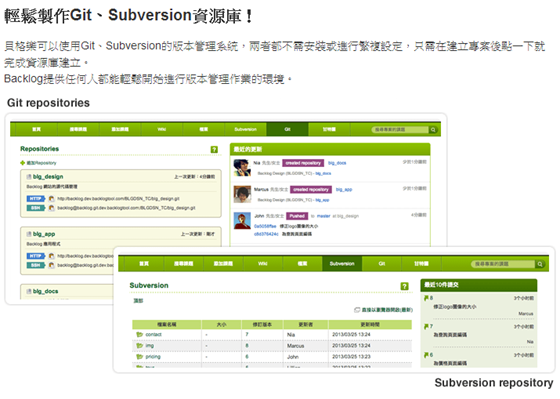Open the tab right of Git in Git window

coord(329,129)
